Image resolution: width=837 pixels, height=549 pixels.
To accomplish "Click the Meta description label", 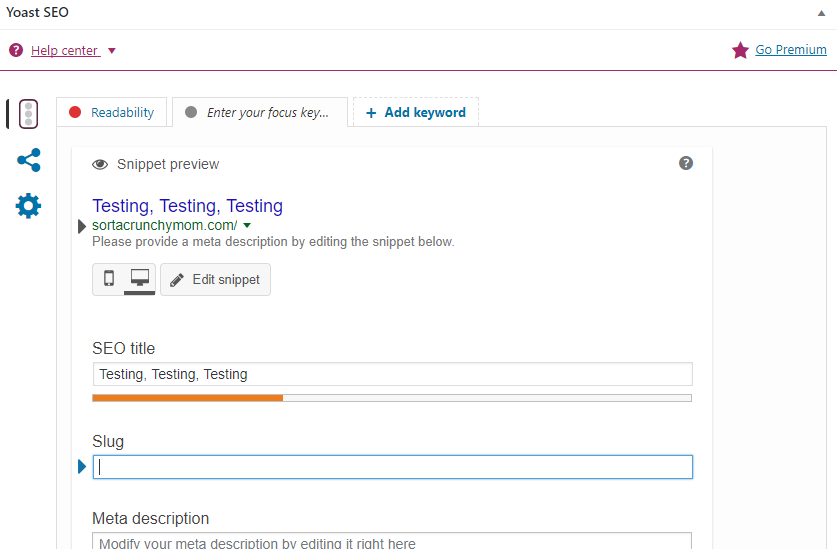I will pos(151,518).
